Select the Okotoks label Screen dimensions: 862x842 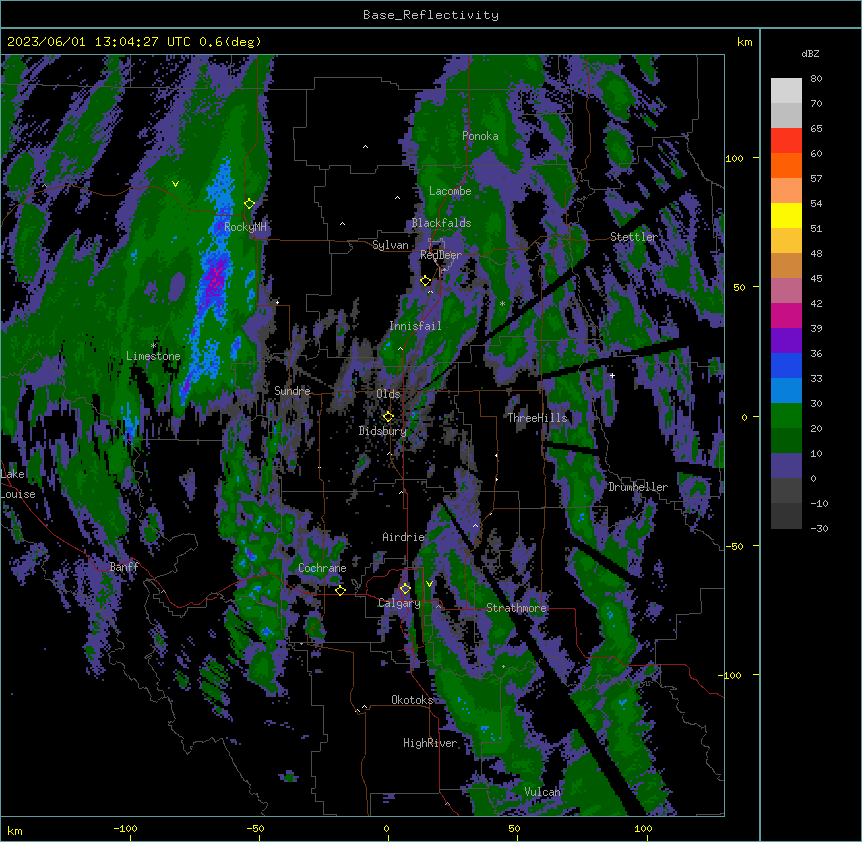(412, 700)
